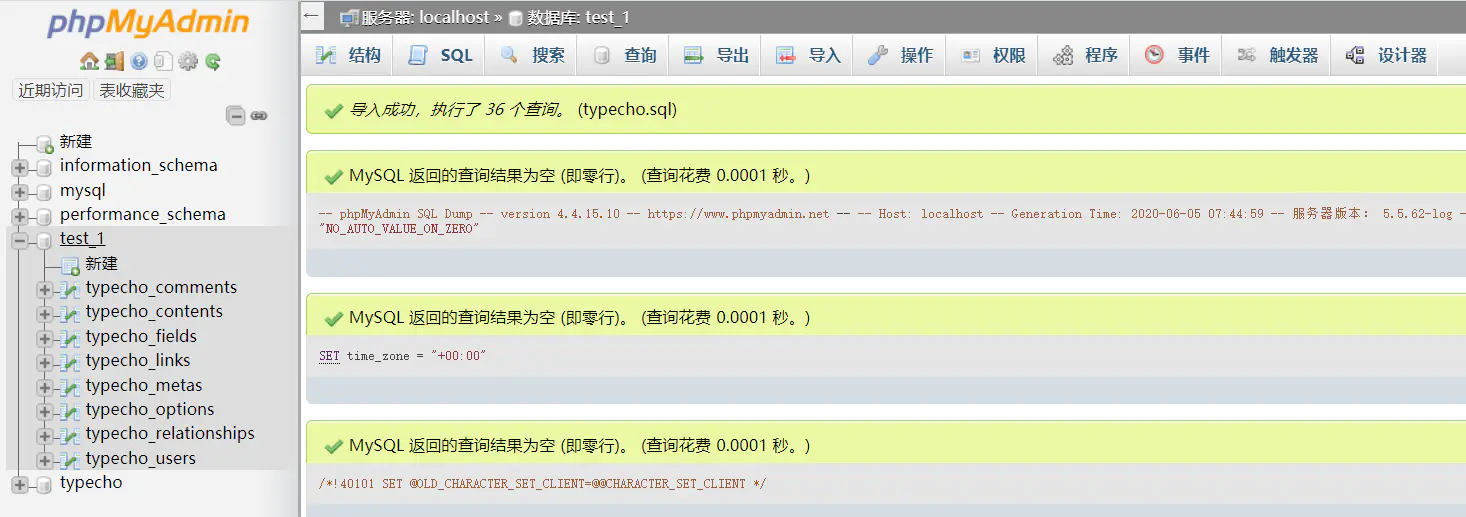
Task: Click the new-table icon under test_1
Action: pyautogui.click(x=70, y=265)
